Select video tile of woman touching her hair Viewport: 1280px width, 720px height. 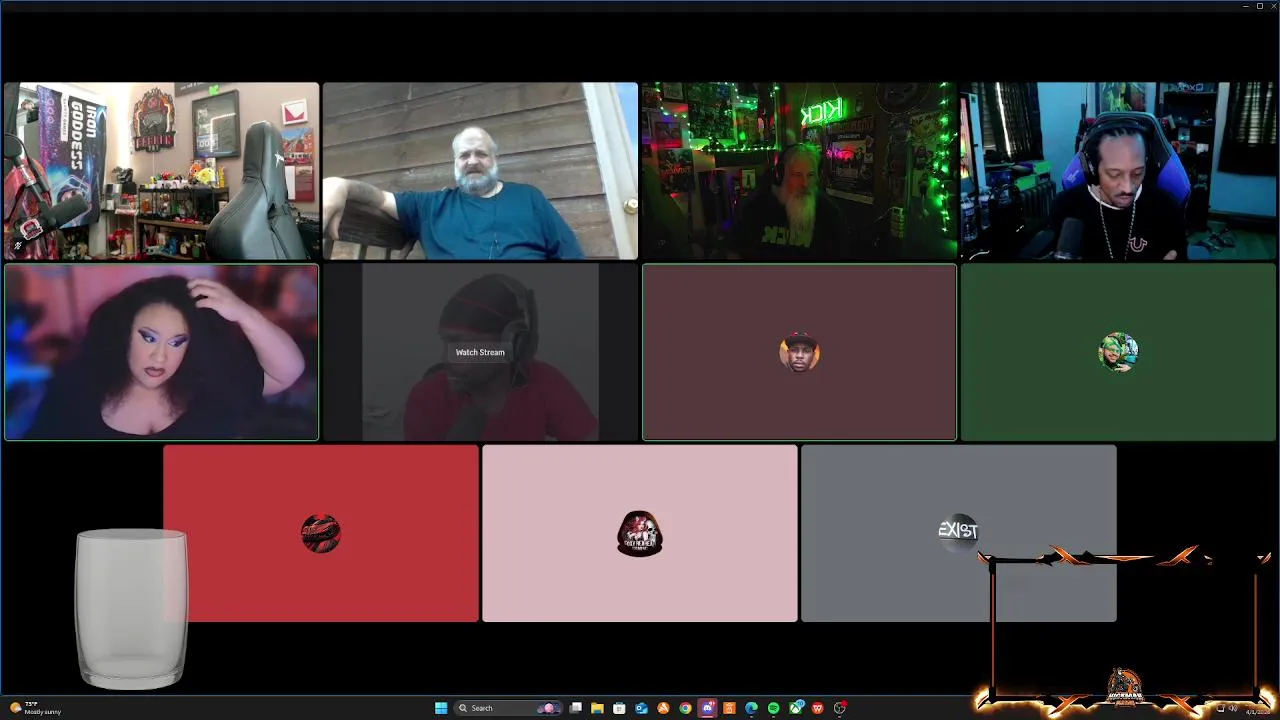(x=161, y=352)
